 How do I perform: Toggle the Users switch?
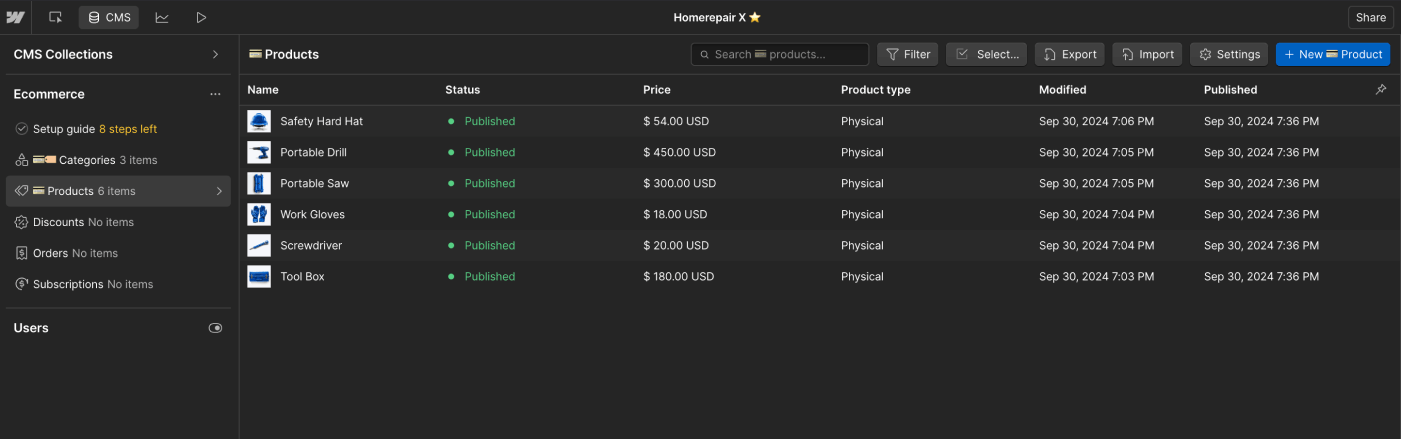tap(215, 328)
